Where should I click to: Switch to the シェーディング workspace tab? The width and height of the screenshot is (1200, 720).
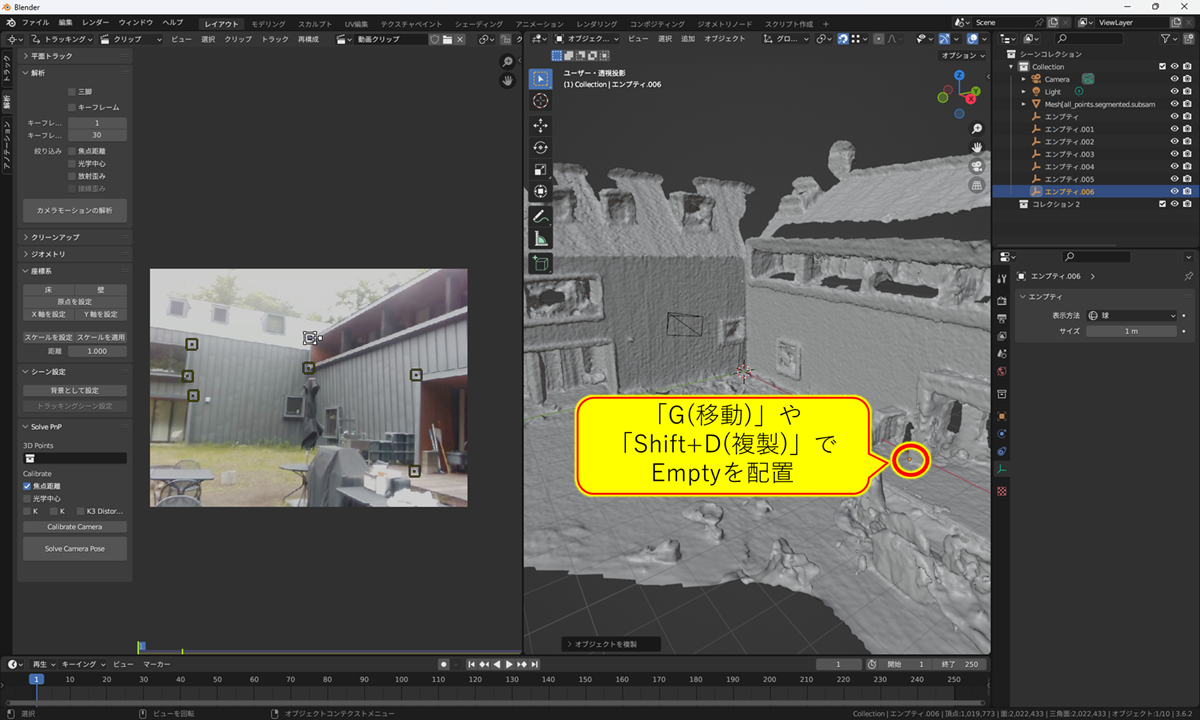[x=479, y=23]
